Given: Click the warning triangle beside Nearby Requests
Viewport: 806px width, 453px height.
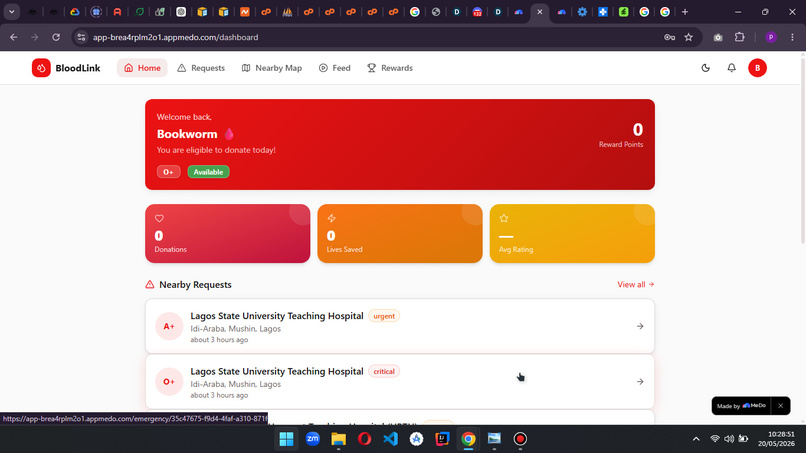Looking at the screenshot, I should pyautogui.click(x=150, y=284).
